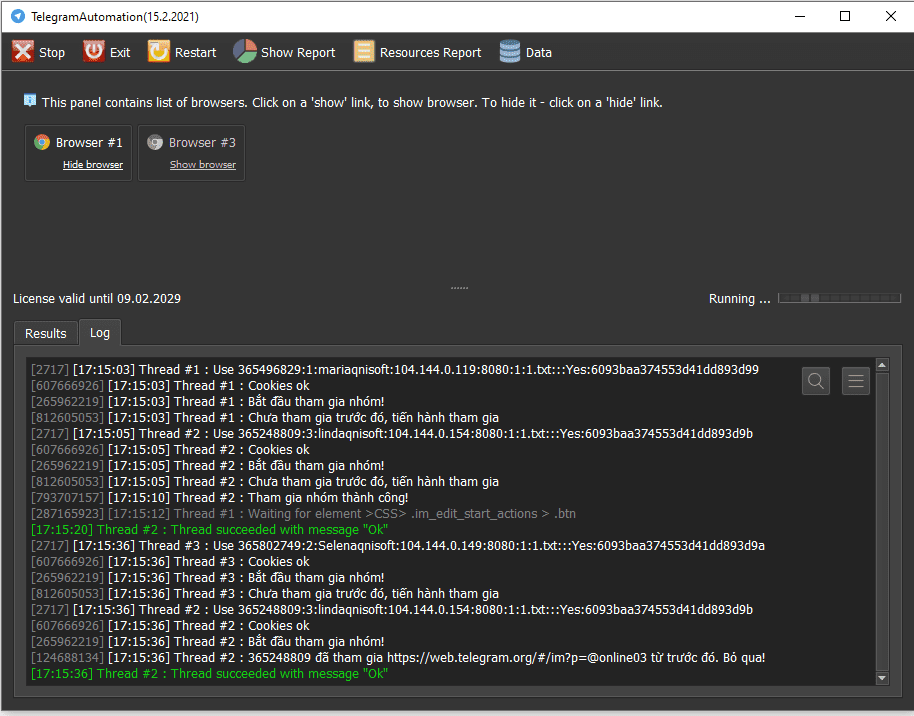Image resolution: width=914 pixels, height=716 pixels.
Task: Open the Resources Report list icon
Action: coord(364,52)
